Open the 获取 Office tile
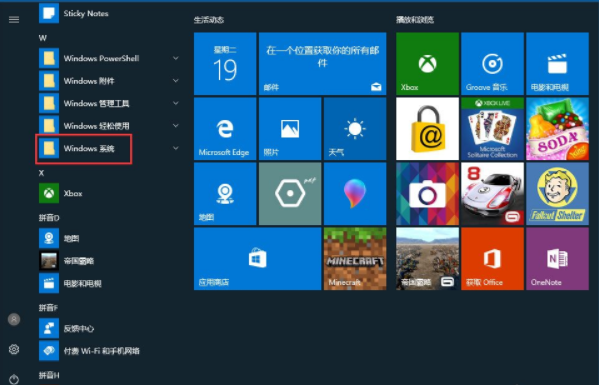The width and height of the screenshot is (600, 385). [492, 259]
